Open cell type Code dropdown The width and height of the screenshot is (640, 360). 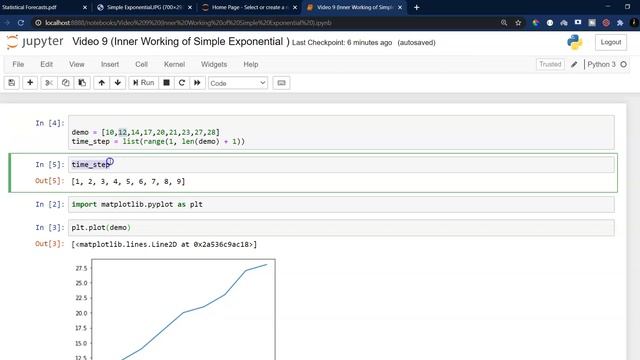click(x=238, y=83)
